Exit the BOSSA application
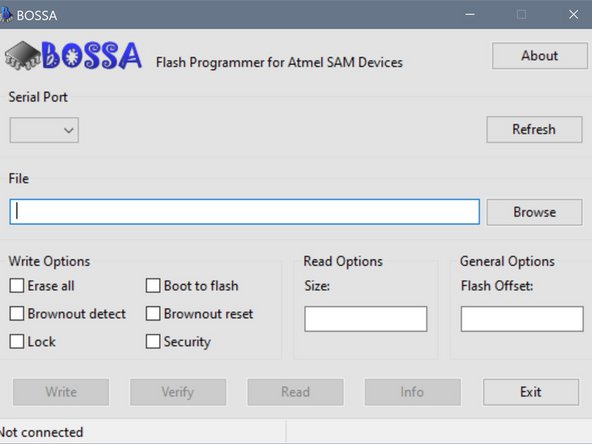The height and width of the screenshot is (444, 592). pos(531,392)
